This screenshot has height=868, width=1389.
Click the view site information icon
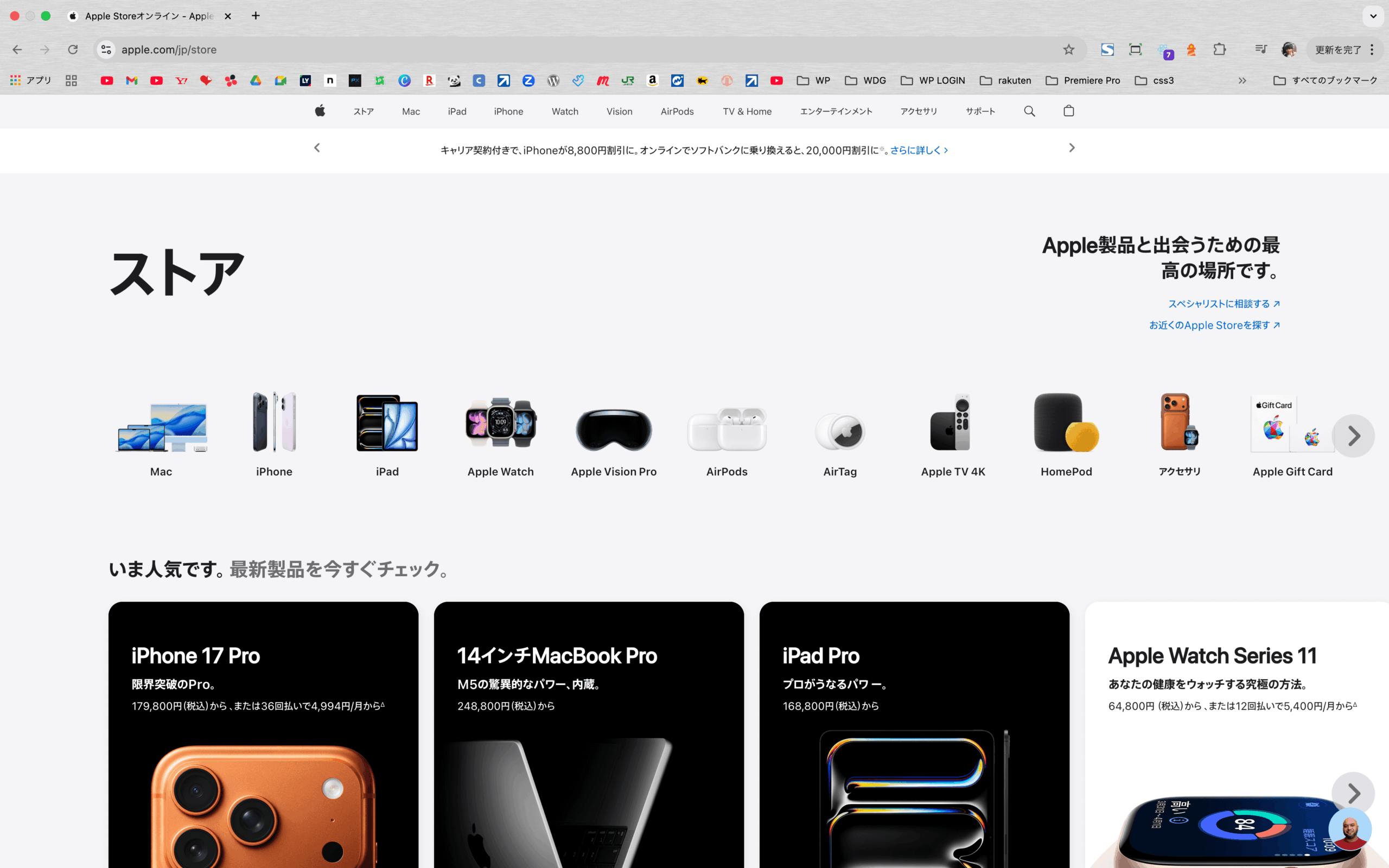[106, 50]
